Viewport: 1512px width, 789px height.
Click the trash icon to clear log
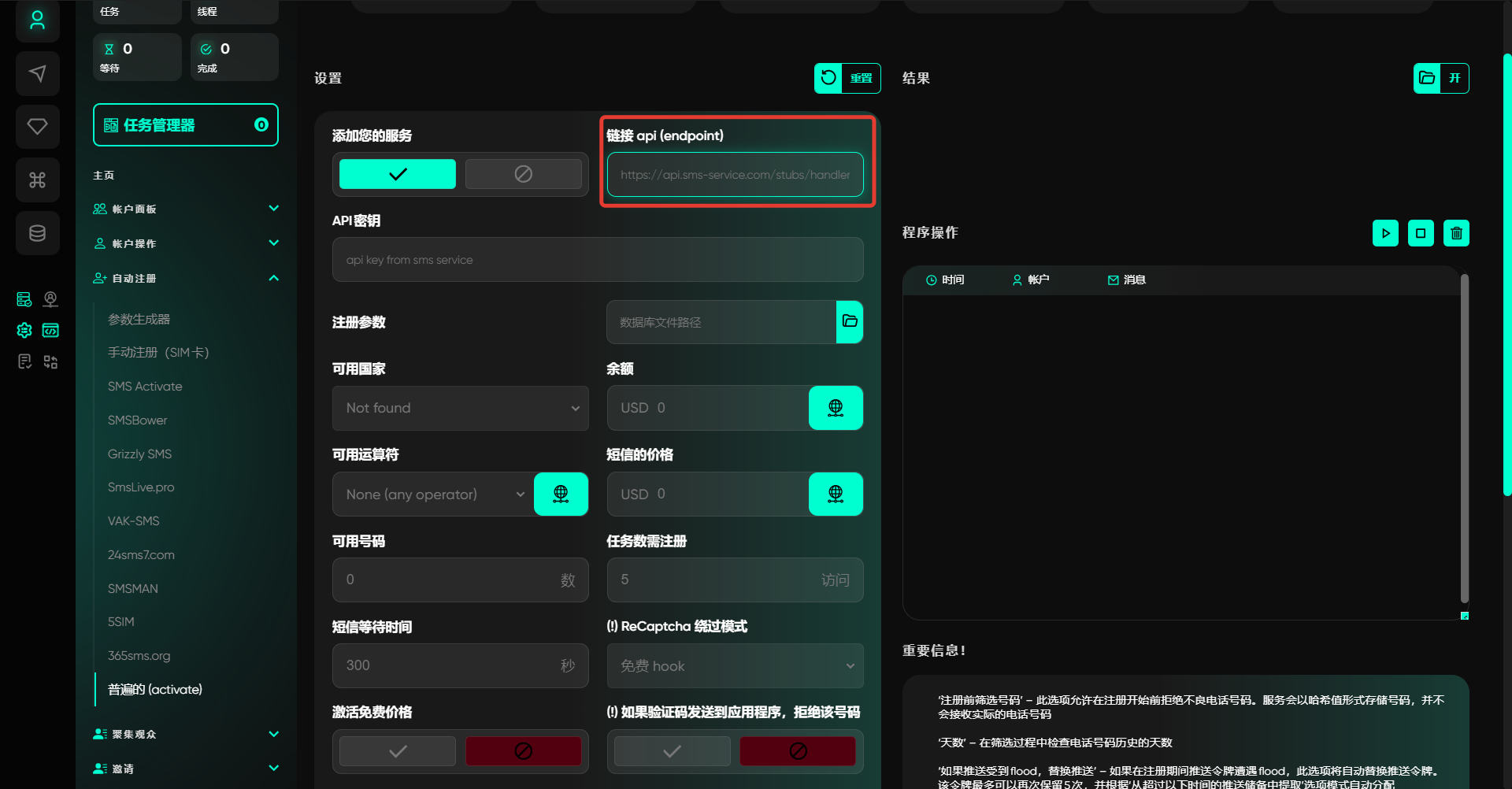pyautogui.click(x=1456, y=233)
